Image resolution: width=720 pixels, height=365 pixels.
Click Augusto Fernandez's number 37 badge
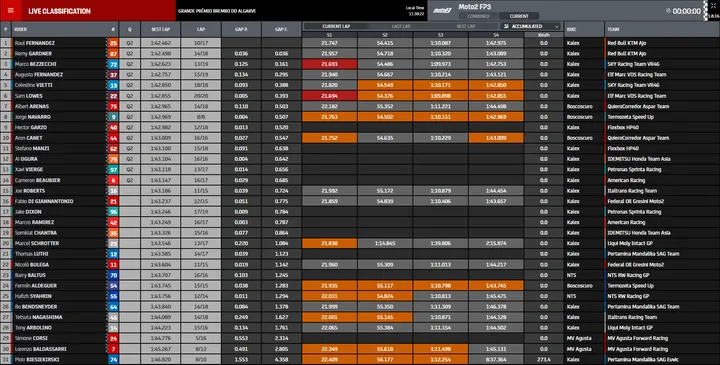(113, 75)
